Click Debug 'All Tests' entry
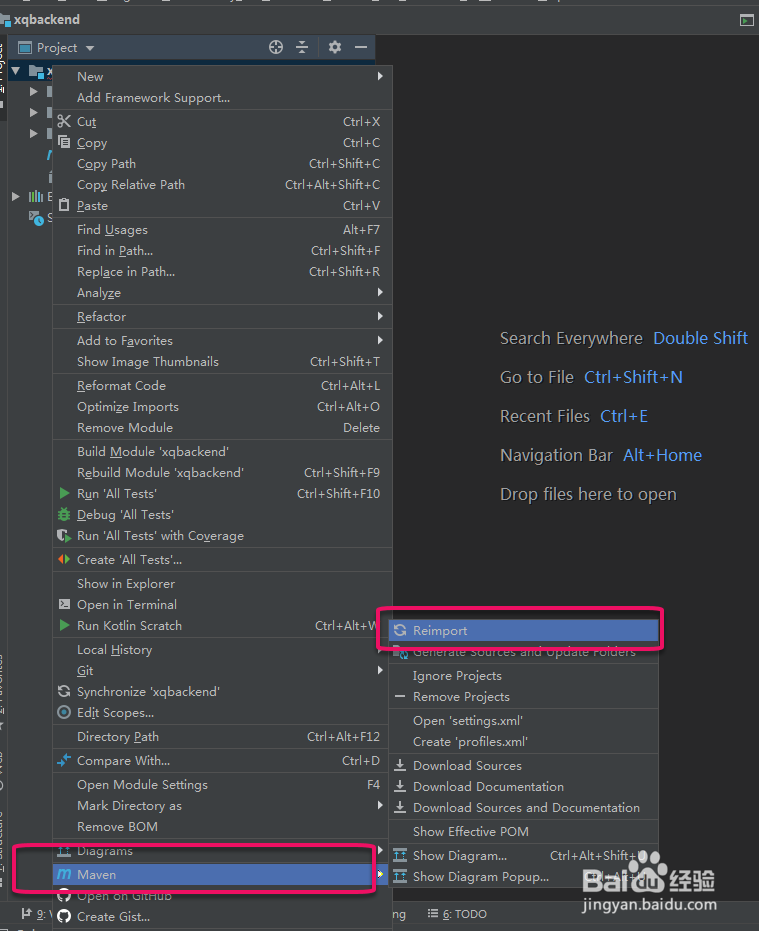This screenshot has width=759, height=931. coord(125,514)
